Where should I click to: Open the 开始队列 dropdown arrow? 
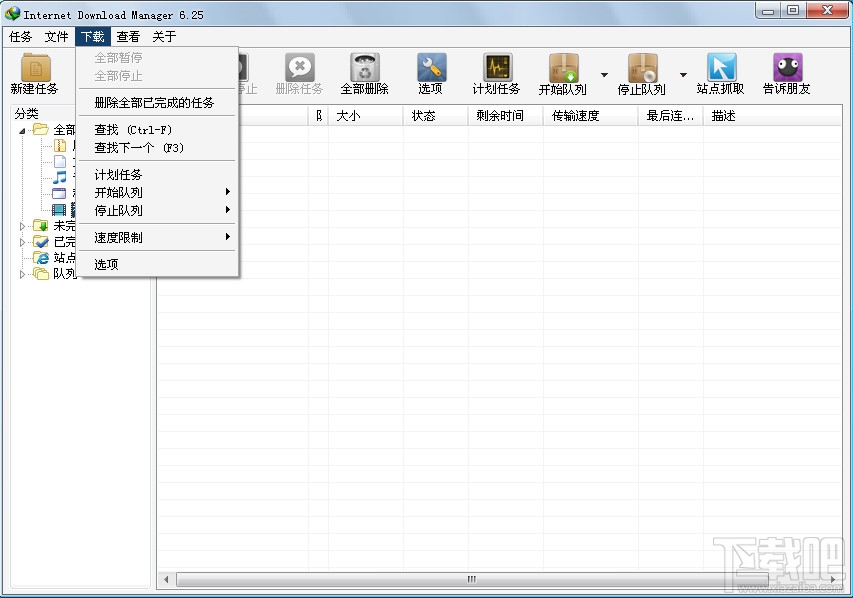[x=603, y=73]
